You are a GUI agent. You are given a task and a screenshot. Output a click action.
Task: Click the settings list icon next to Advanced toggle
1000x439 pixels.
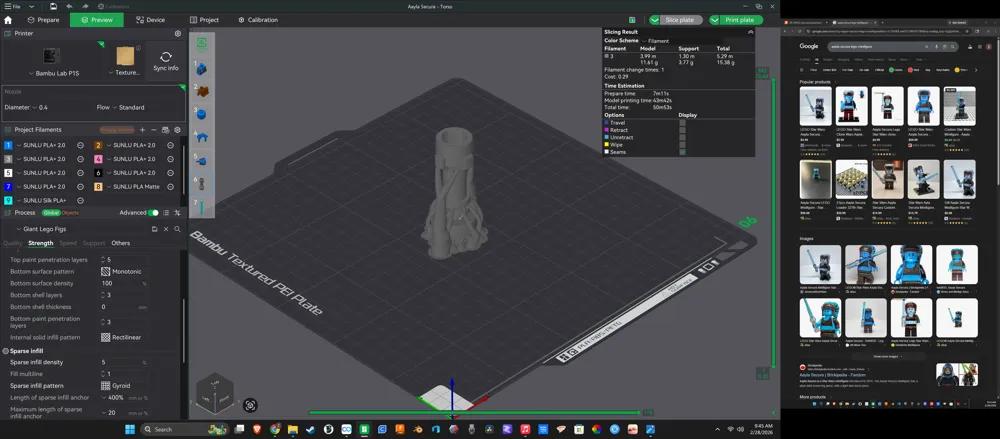[x=166, y=212]
